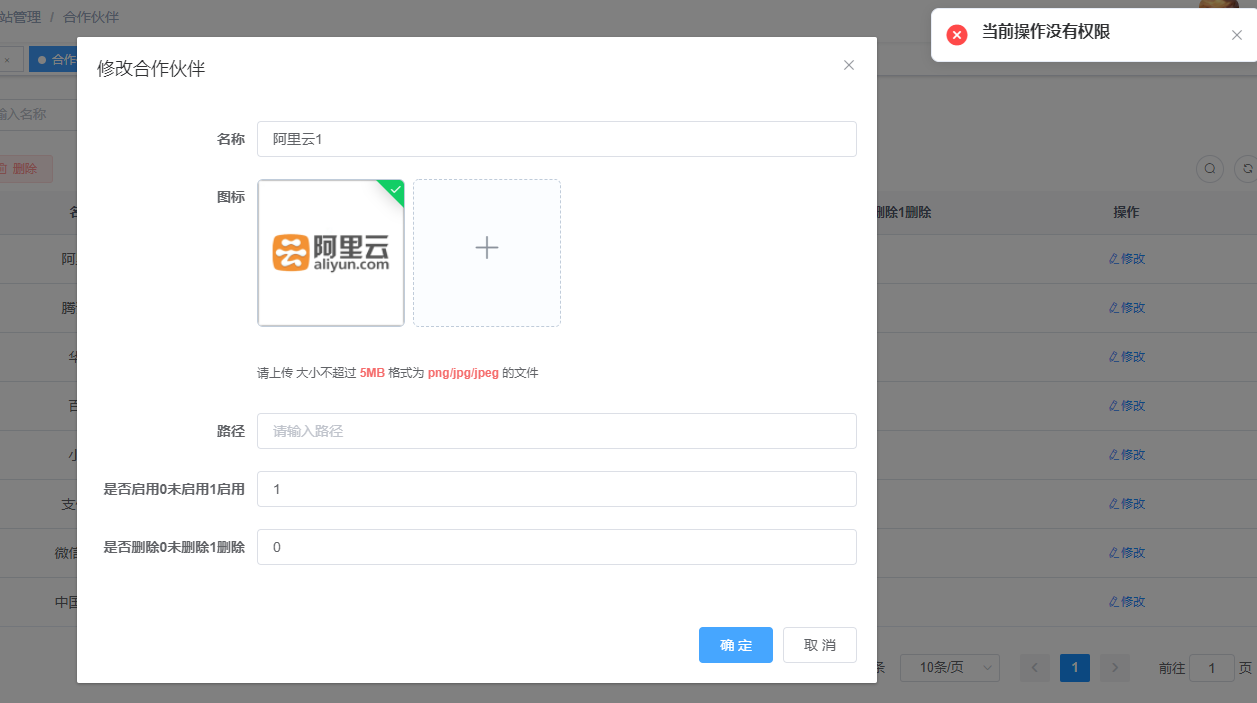1257x703 pixels.
Task: Click the search icon in background toolbar
Action: click(1210, 169)
